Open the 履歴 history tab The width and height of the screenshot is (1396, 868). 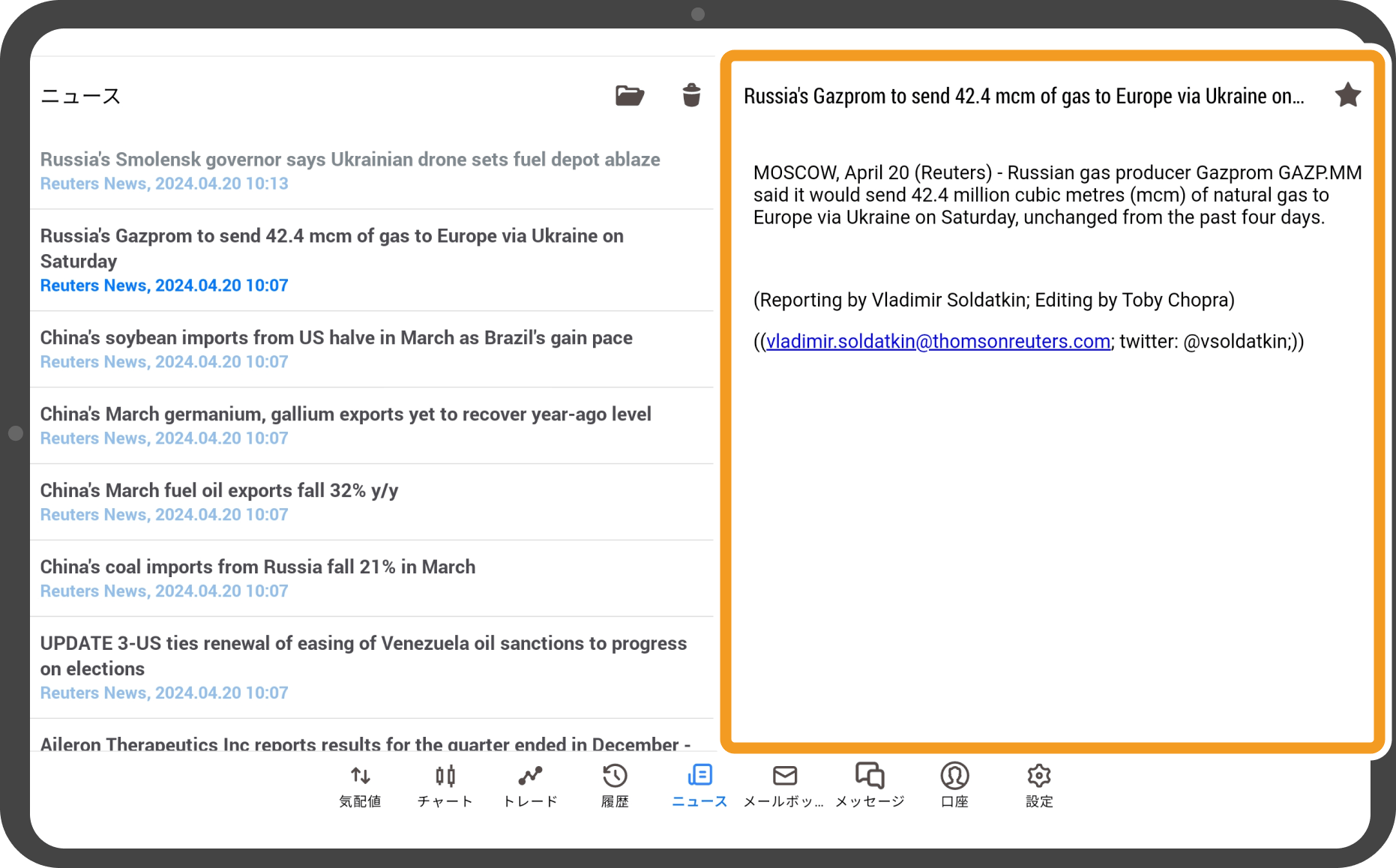[615, 786]
